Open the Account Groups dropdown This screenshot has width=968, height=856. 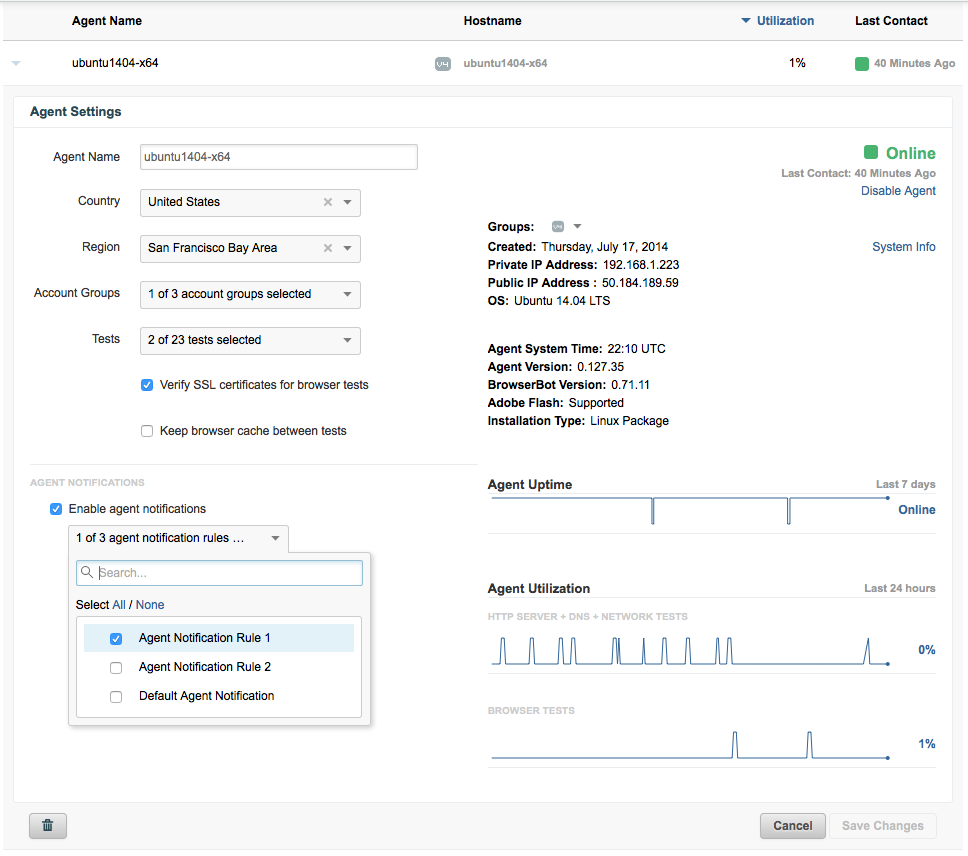point(250,294)
